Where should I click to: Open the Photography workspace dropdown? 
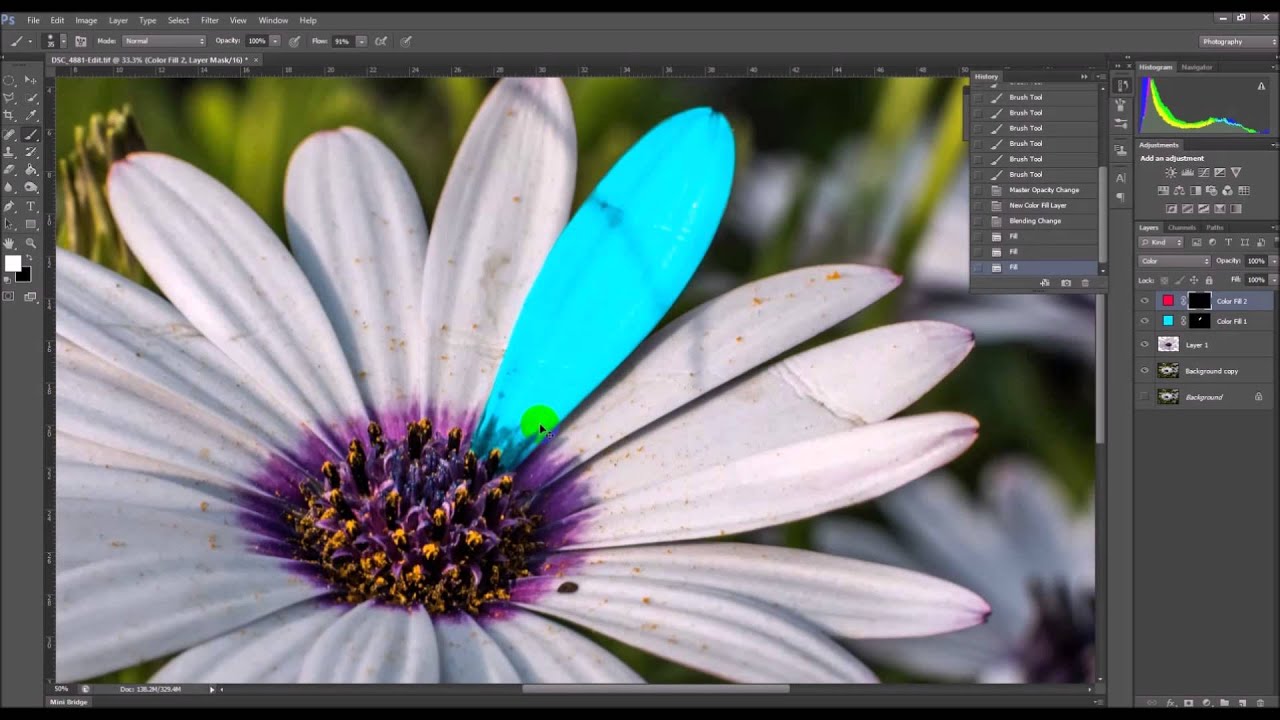click(1237, 41)
